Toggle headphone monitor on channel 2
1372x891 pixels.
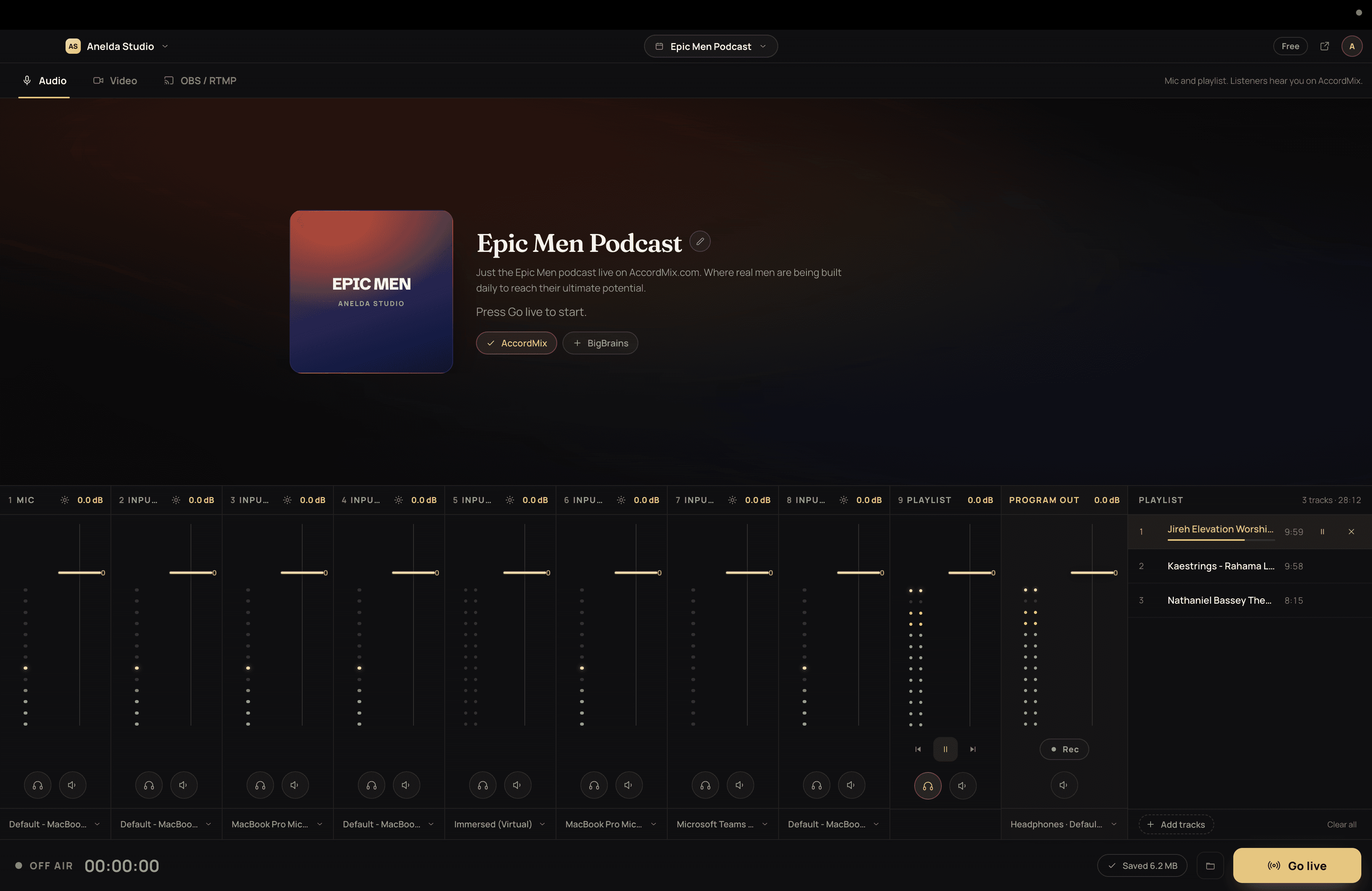(x=149, y=785)
